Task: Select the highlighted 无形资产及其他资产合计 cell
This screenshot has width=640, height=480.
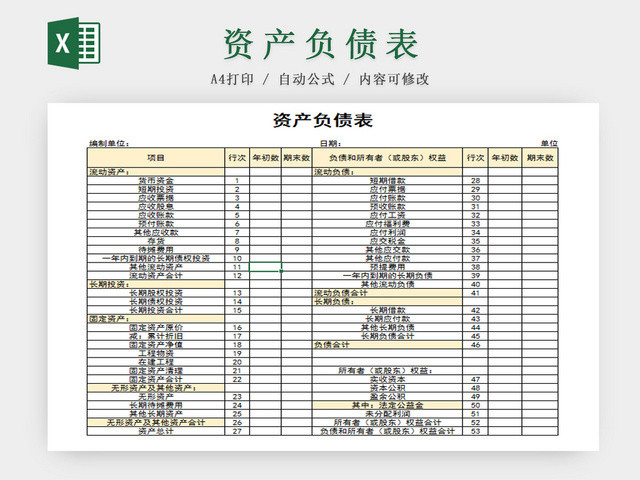Action: click(x=156, y=422)
